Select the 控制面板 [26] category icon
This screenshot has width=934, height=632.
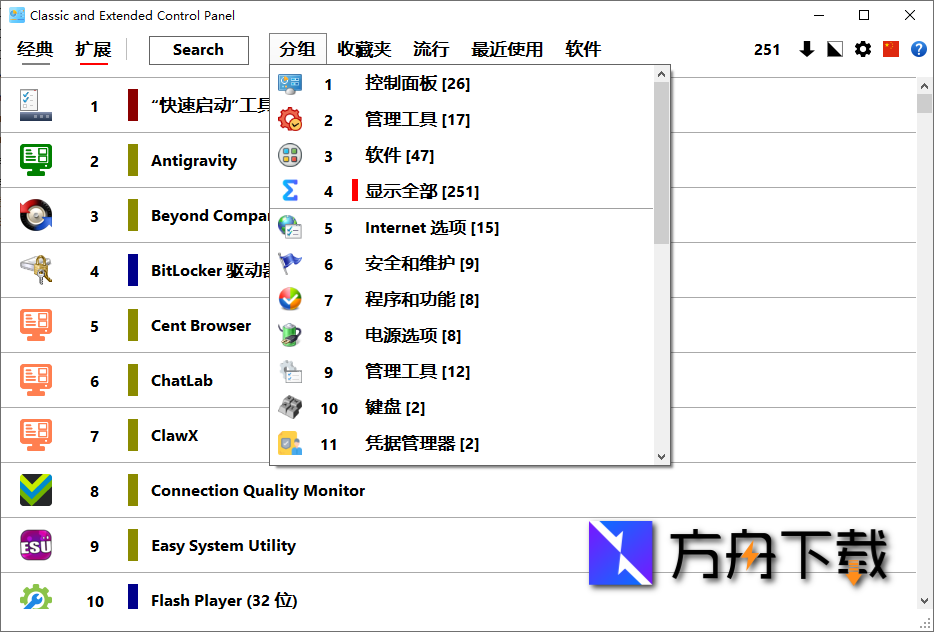point(289,84)
